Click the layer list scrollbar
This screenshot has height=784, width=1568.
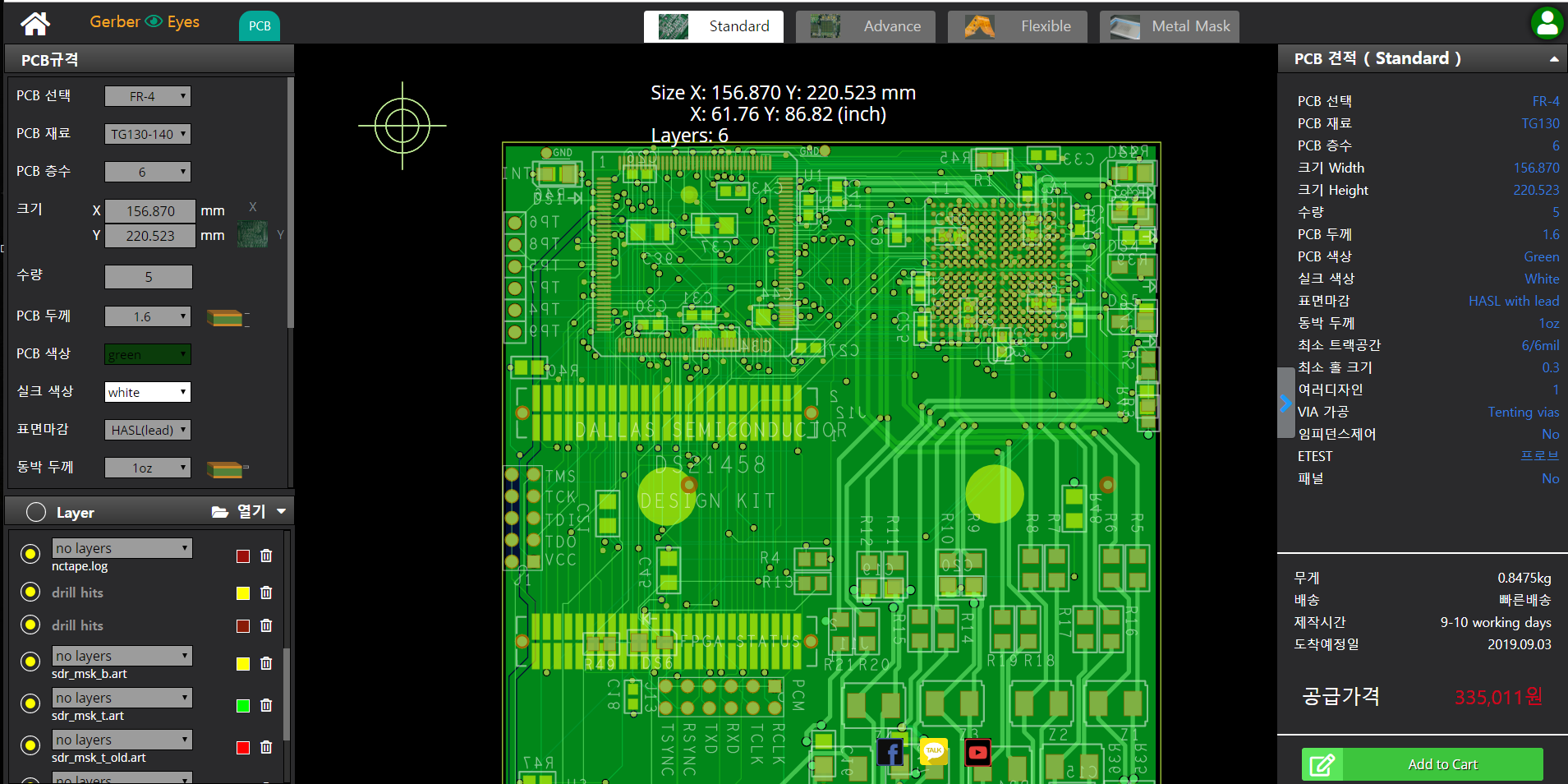point(286,694)
